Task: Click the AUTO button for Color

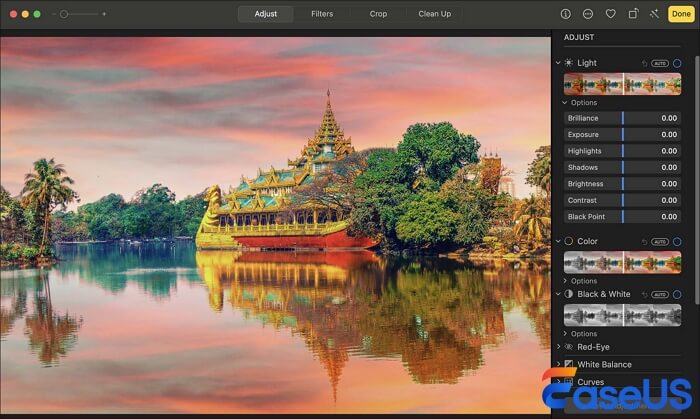Action: pos(659,241)
